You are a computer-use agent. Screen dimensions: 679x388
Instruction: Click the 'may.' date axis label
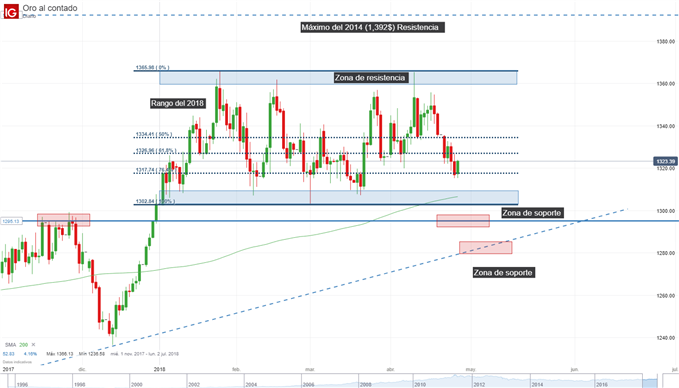pos(471,369)
